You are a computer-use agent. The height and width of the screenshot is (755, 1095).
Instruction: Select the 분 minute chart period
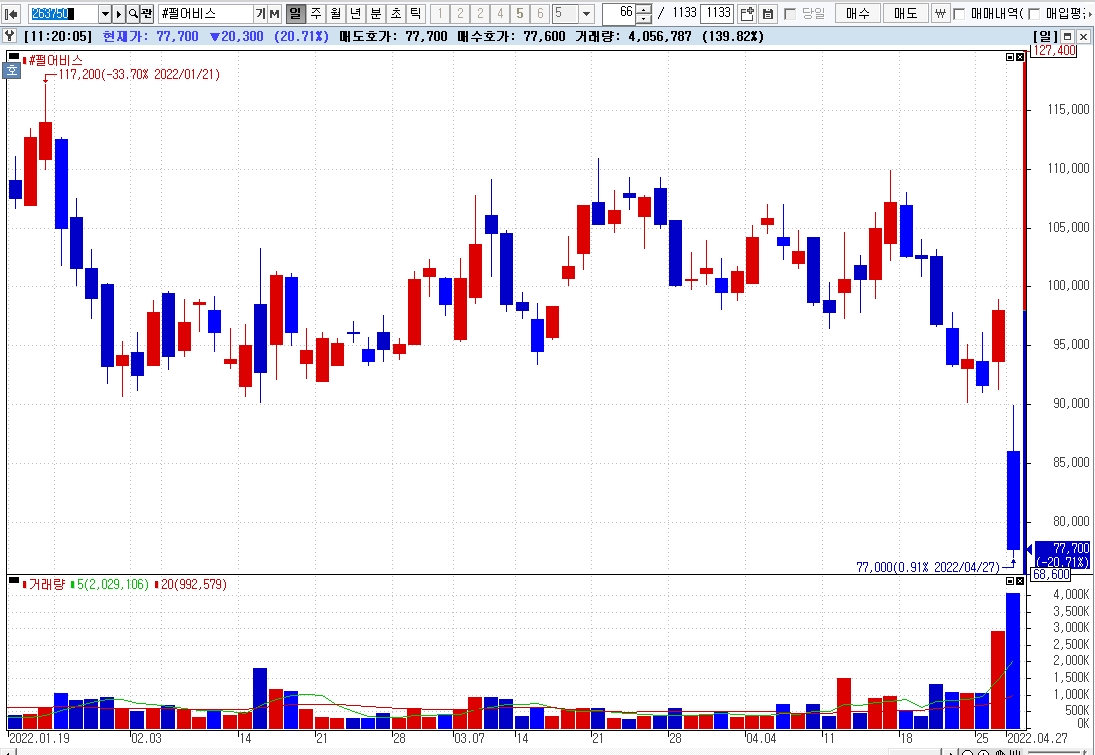click(376, 13)
